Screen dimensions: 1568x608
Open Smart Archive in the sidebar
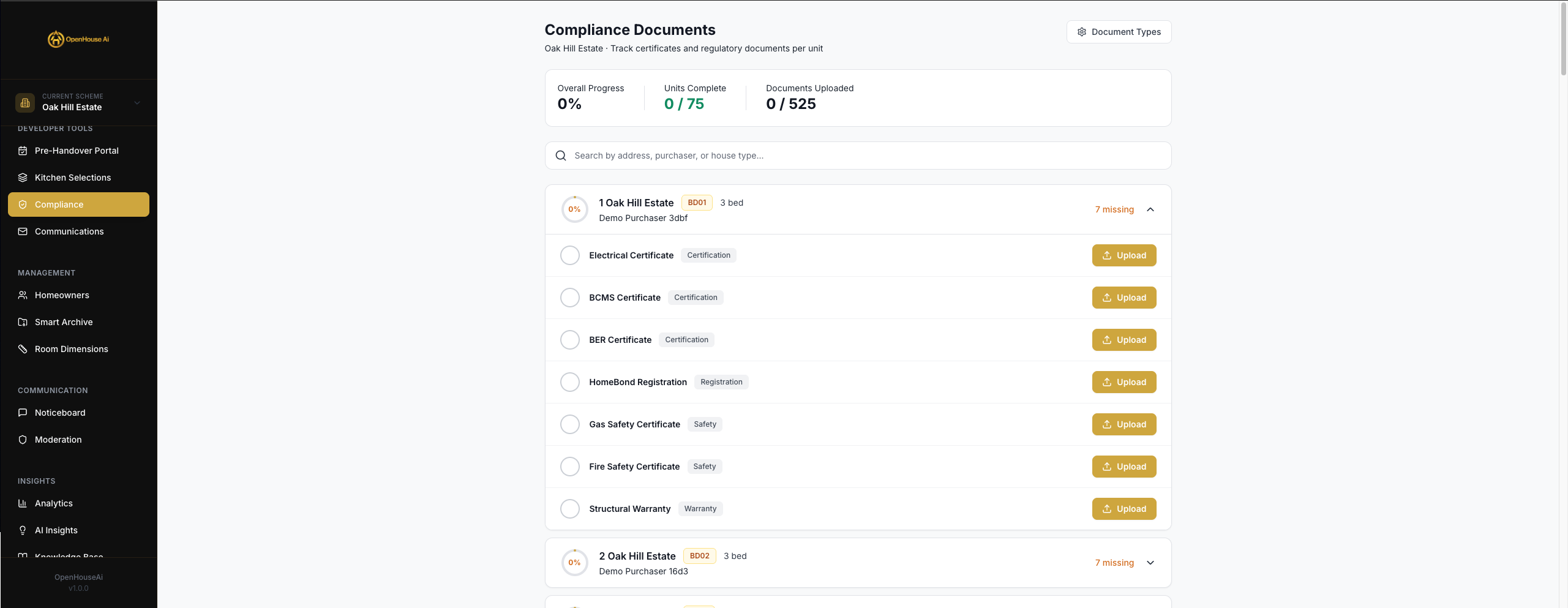[x=63, y=321]
